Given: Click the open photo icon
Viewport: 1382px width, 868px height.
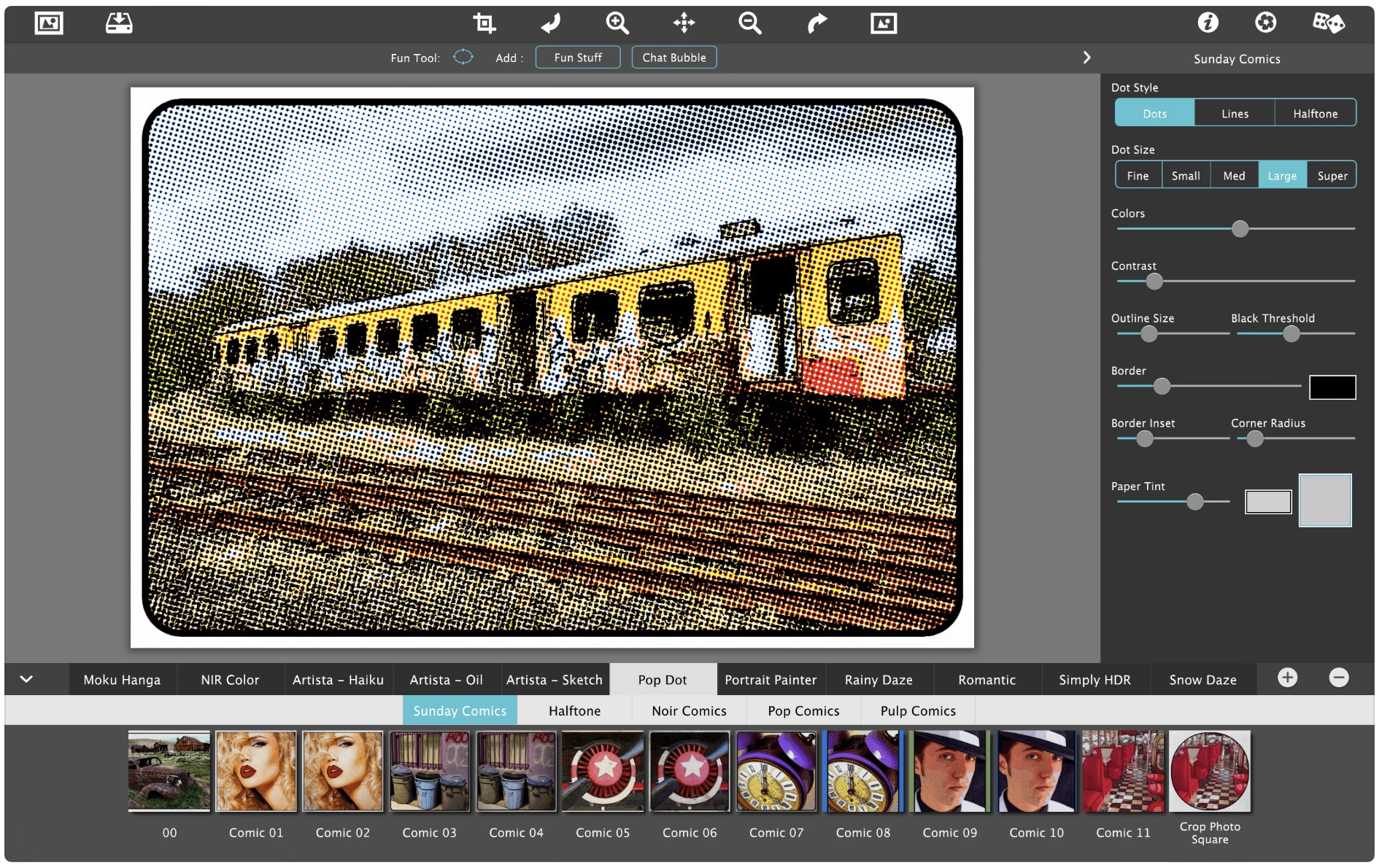Looking at the screenshot, I should point(49,23).
